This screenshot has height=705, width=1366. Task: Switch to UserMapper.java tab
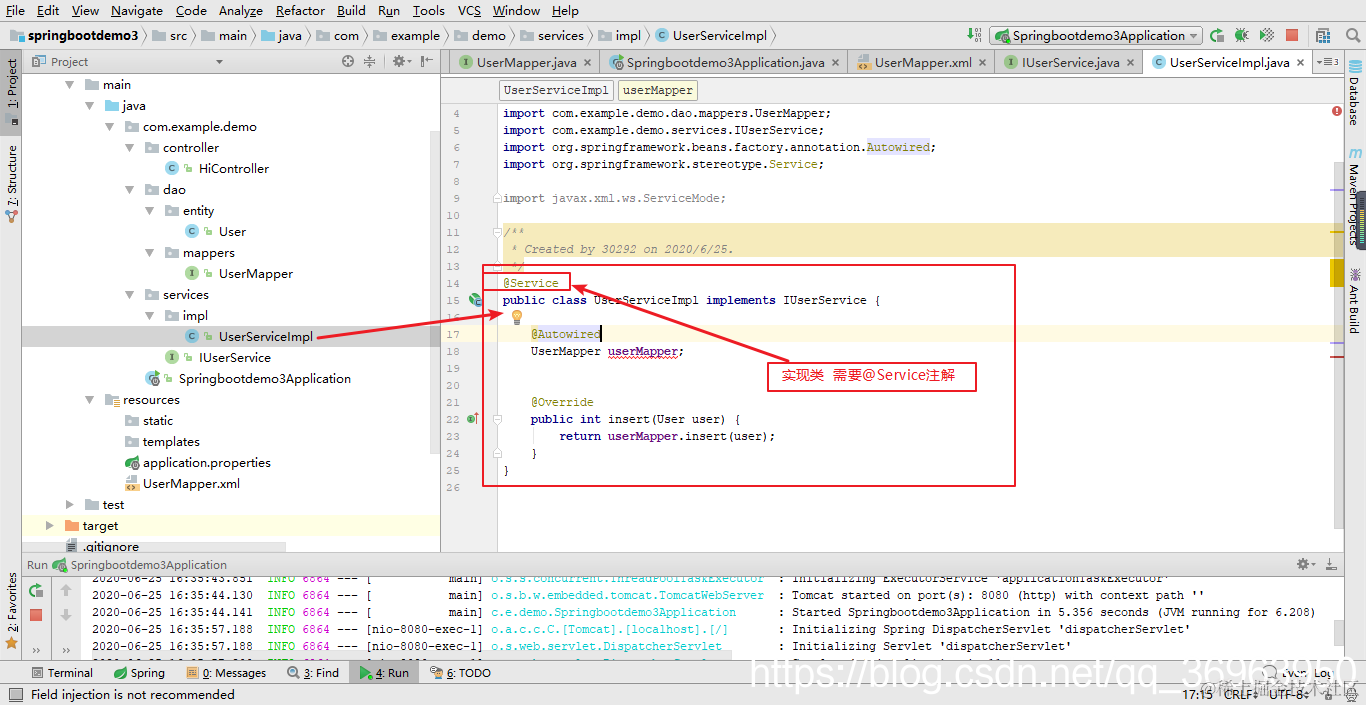525,62
